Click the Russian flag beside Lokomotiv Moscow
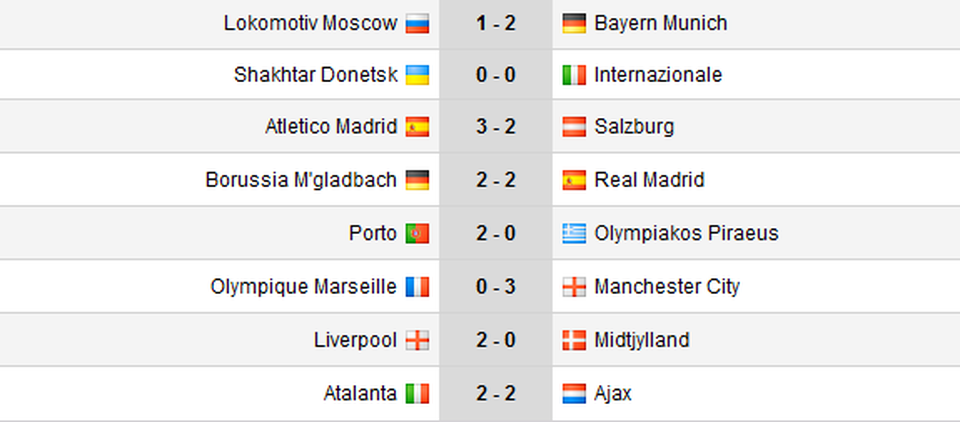The image size is (960, 422). tap(417, 24)
